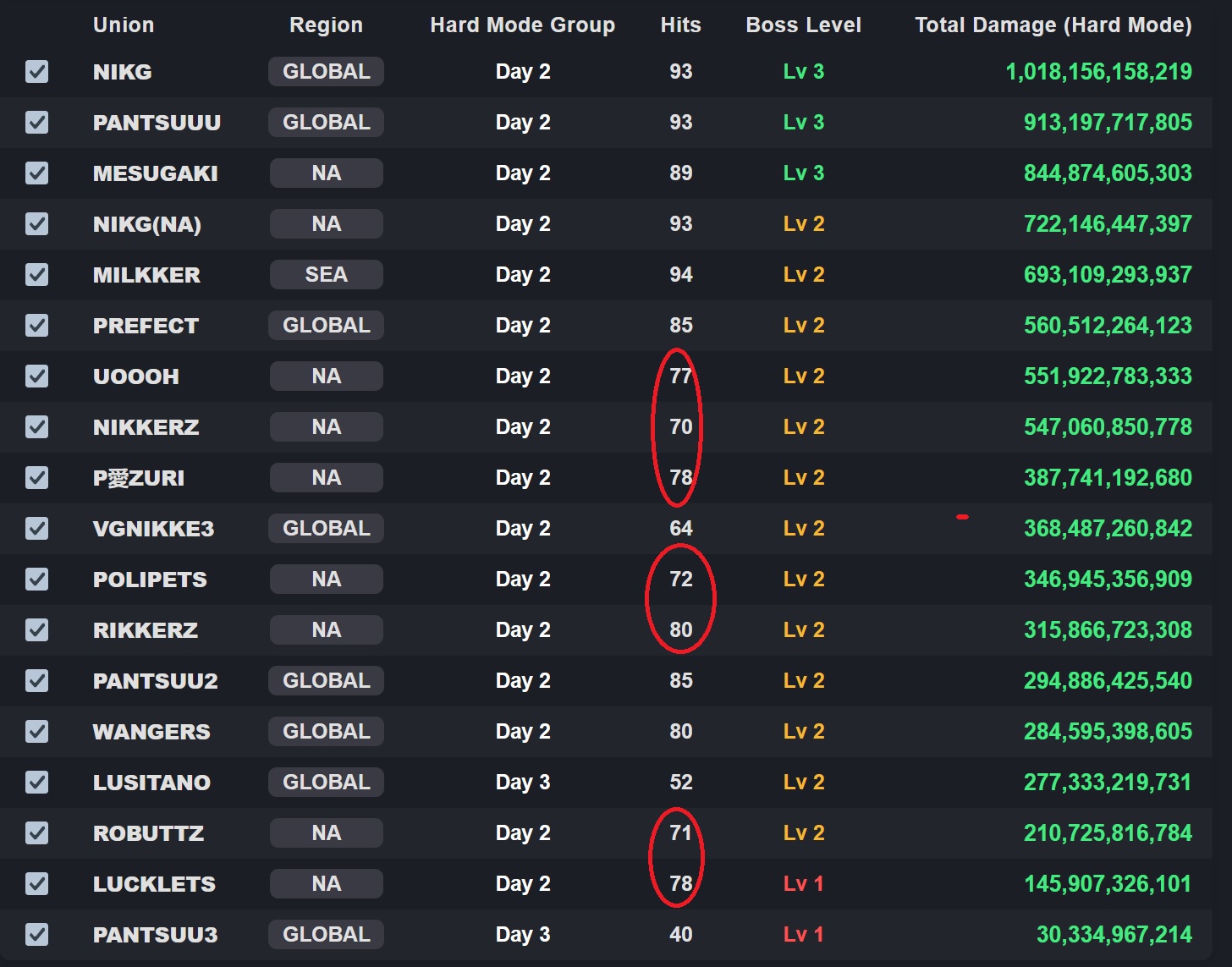Open the WANGERS union name

coord(151,732)
